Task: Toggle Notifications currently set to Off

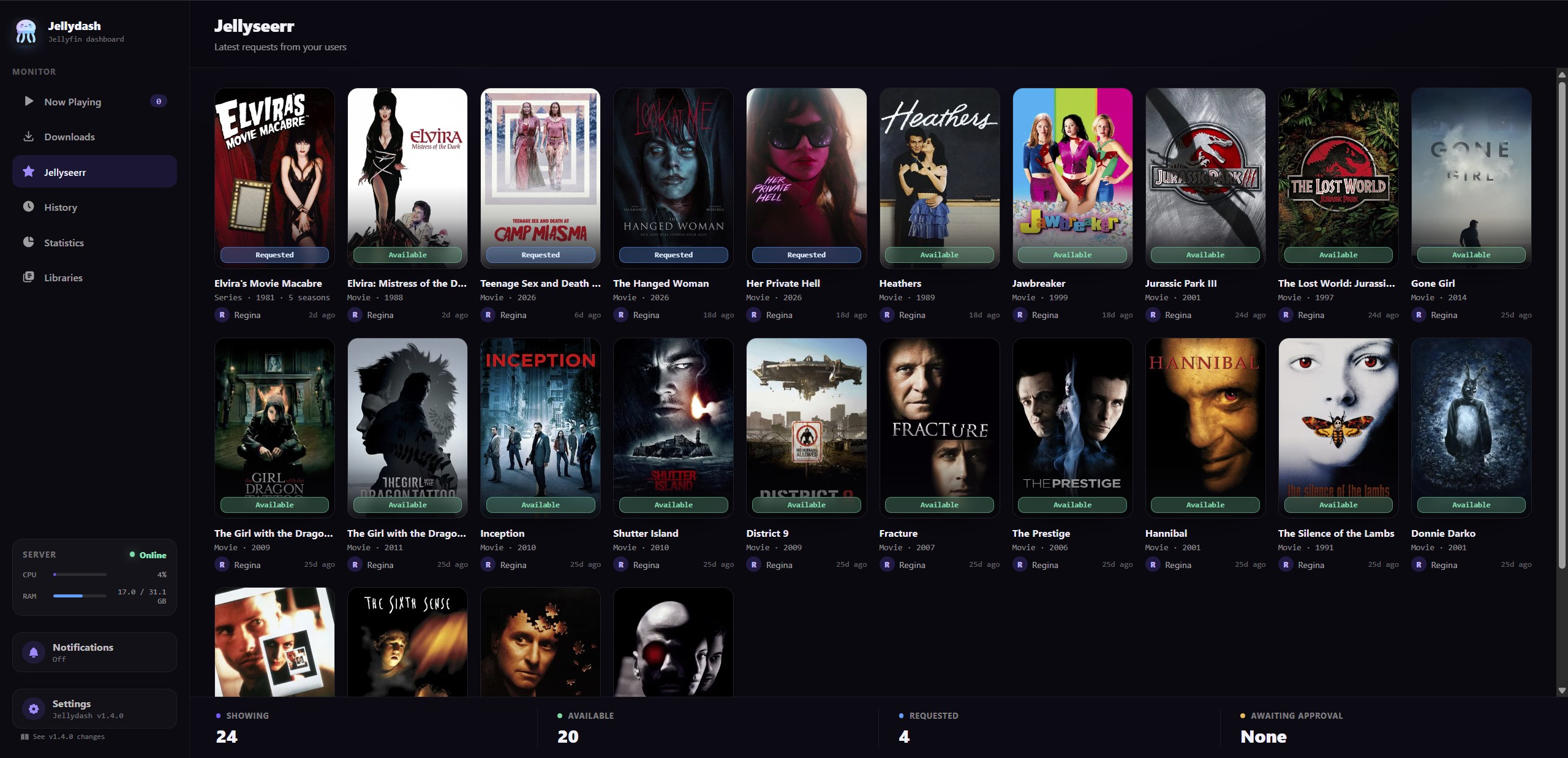Action: pos(94,652)
